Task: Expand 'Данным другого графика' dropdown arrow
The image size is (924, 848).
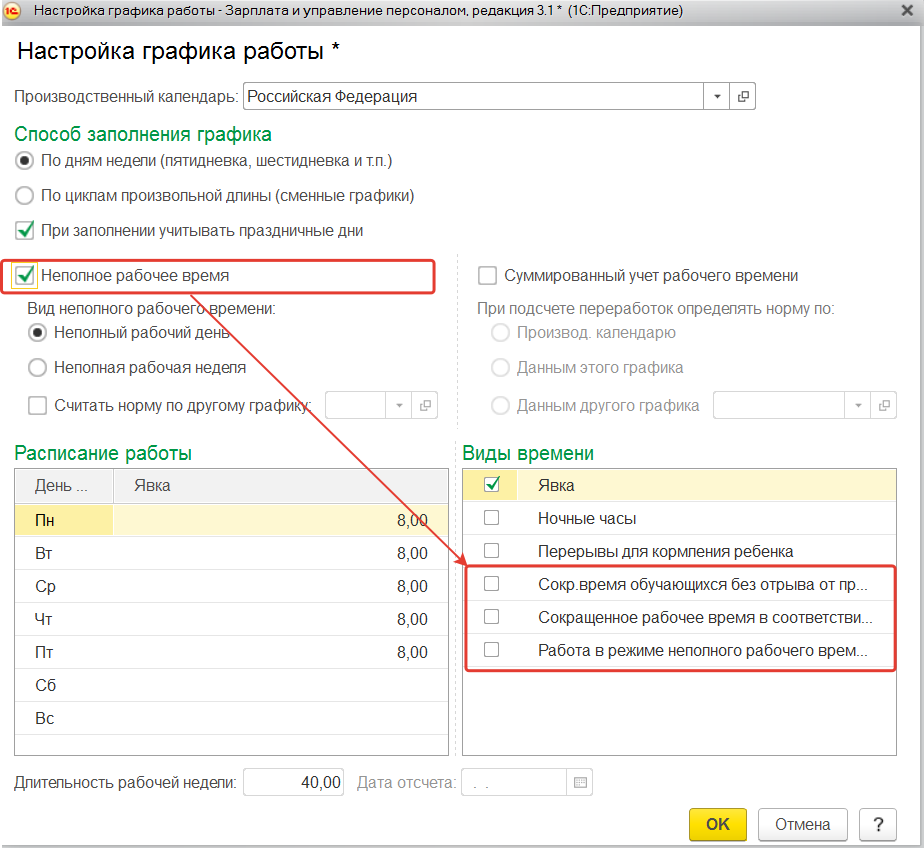Action: tap(858, 405)
